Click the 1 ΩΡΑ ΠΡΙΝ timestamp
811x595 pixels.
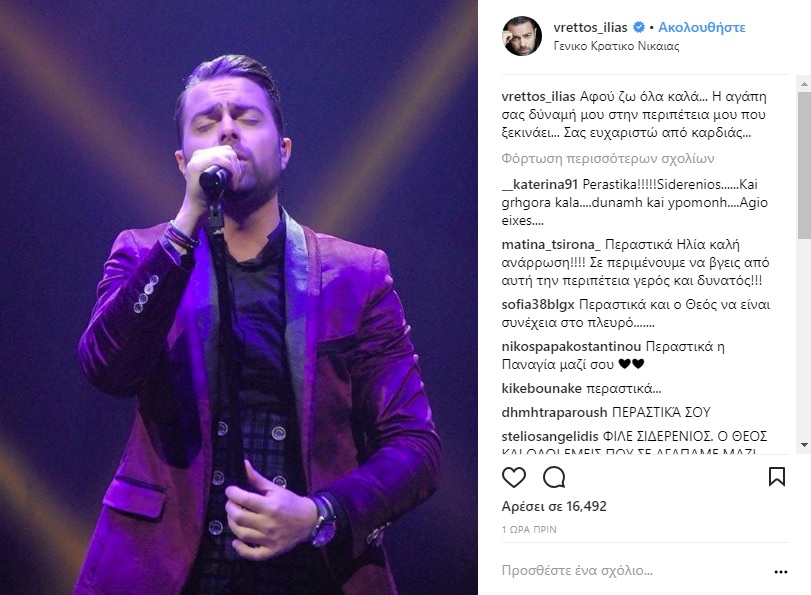tap(529, 530)
